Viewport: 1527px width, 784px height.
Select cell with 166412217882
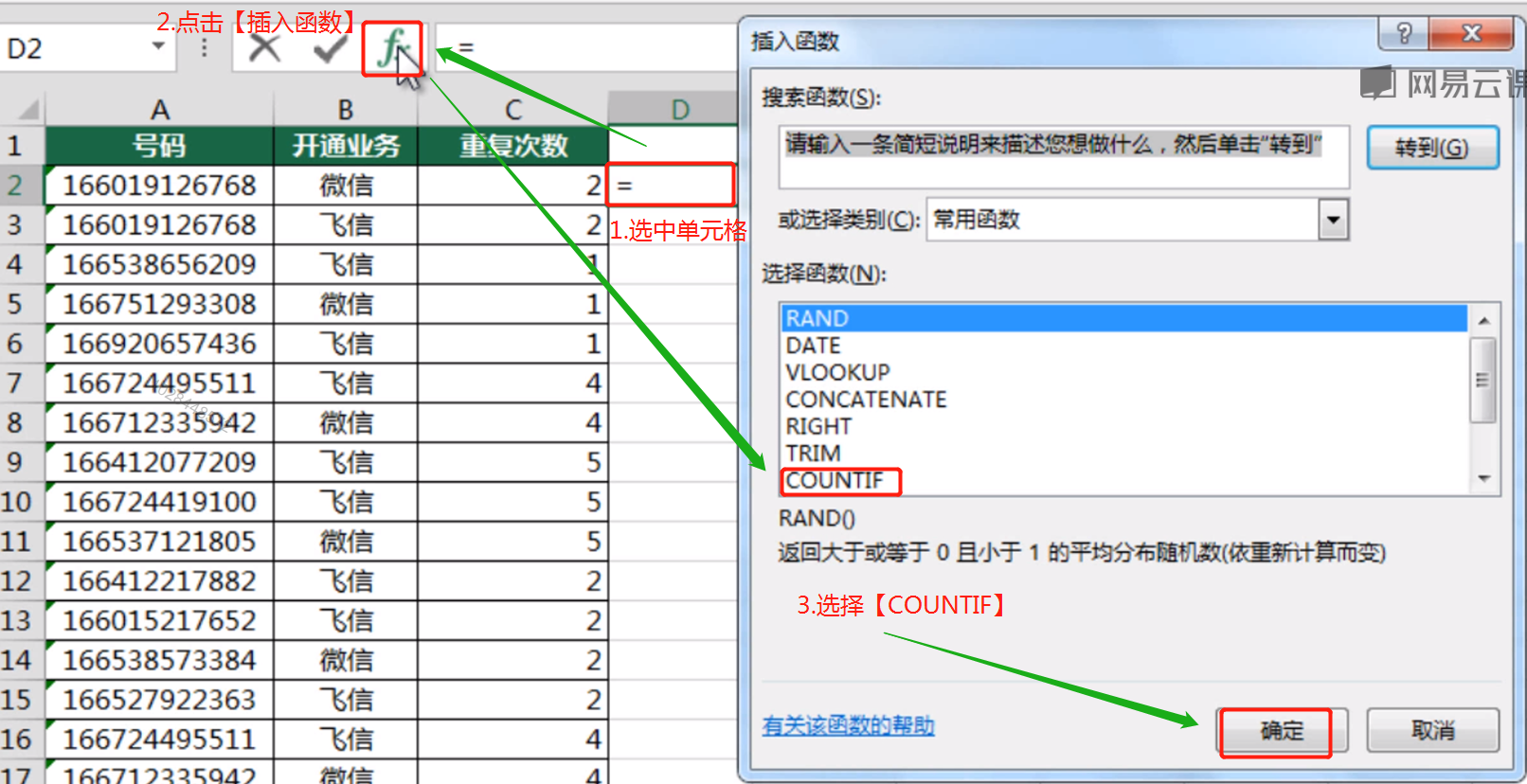click(160, 581)
